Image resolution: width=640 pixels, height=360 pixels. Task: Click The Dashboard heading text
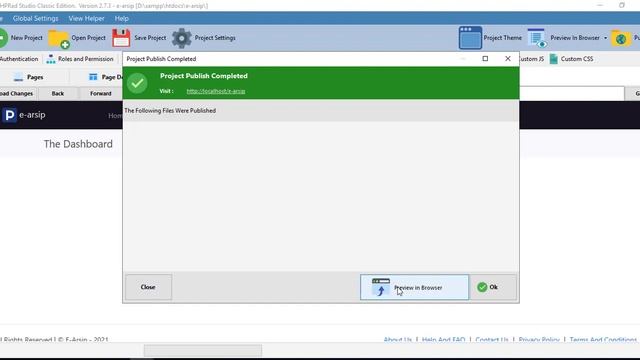point(78,144)
